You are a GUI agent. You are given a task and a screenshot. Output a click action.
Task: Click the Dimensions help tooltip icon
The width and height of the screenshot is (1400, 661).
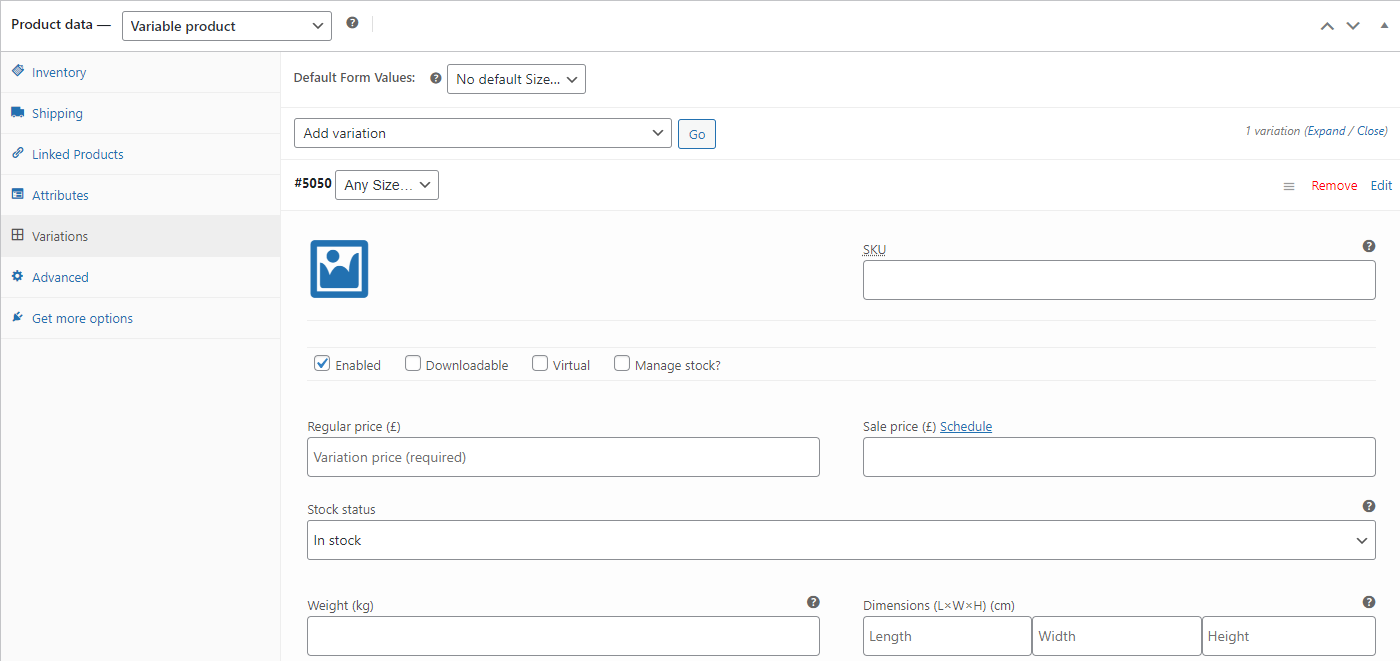[1369, 602]
